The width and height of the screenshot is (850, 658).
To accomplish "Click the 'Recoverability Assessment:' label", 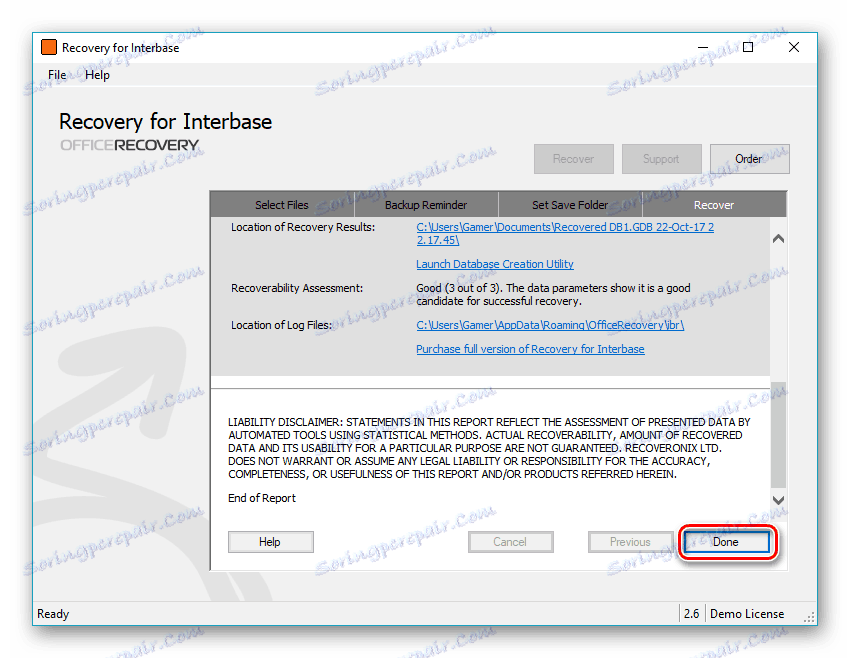I will pyautogui.click(x=297, y=288).
